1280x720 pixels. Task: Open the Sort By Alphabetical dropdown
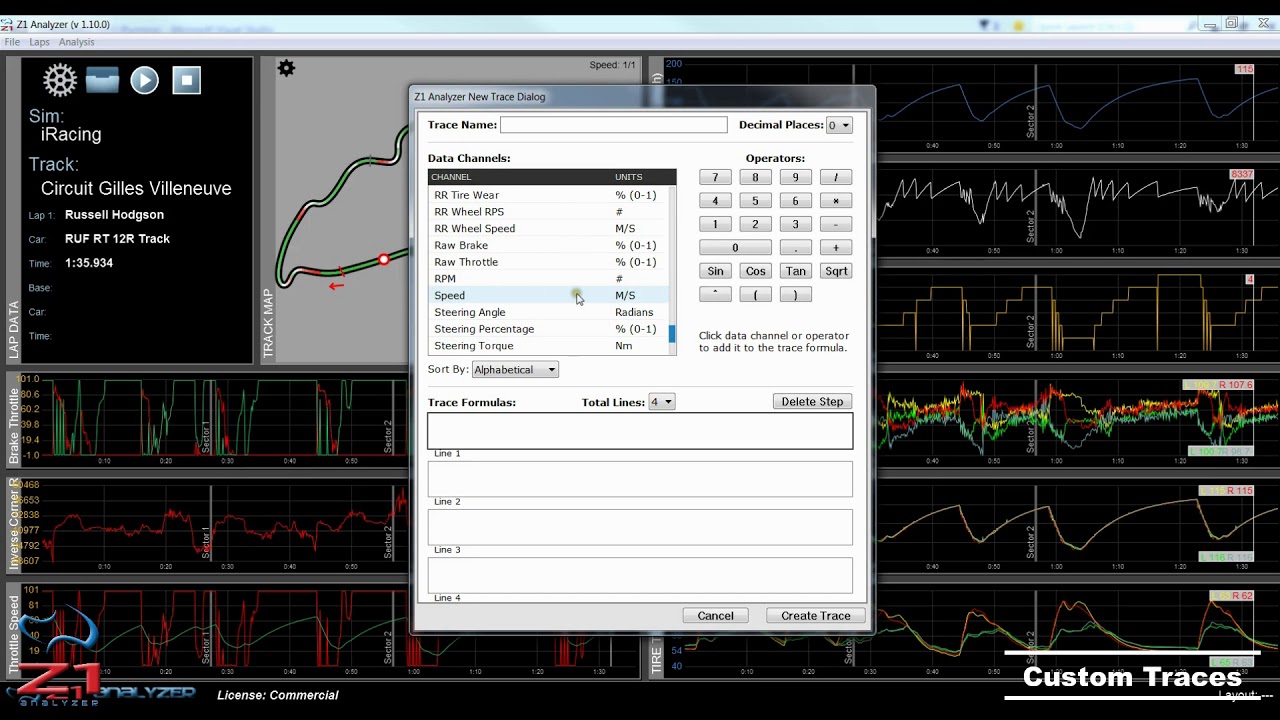pos(515,370)
